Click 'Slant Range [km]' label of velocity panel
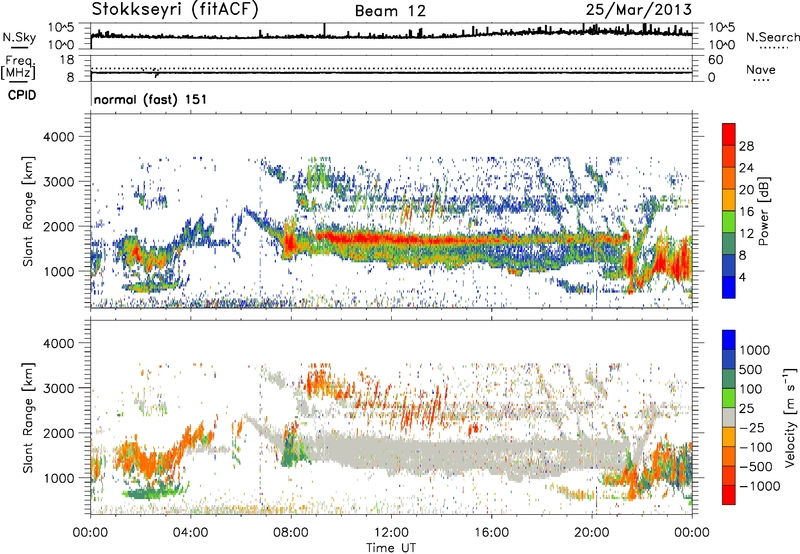800x554 pixels. (28, 417)
